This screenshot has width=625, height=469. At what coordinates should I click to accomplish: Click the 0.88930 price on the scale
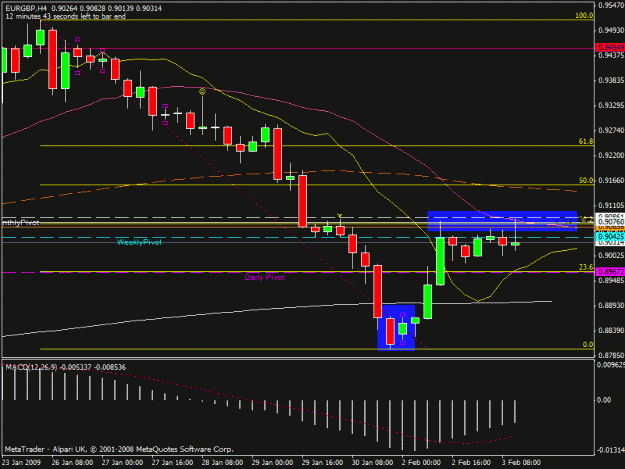[x=611, y=305]
